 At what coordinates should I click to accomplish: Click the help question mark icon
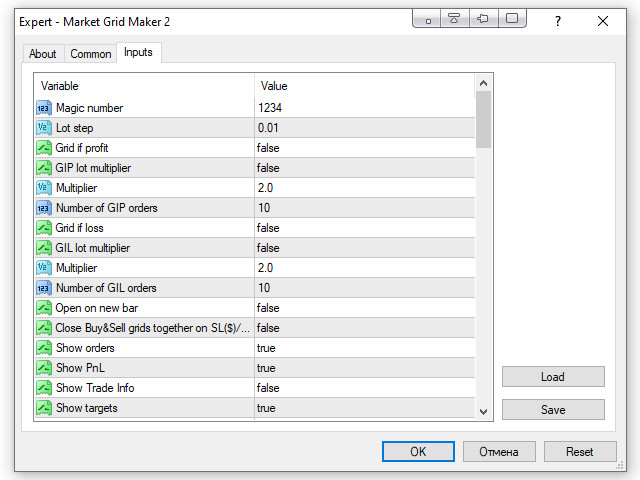(x=558, y=21)
